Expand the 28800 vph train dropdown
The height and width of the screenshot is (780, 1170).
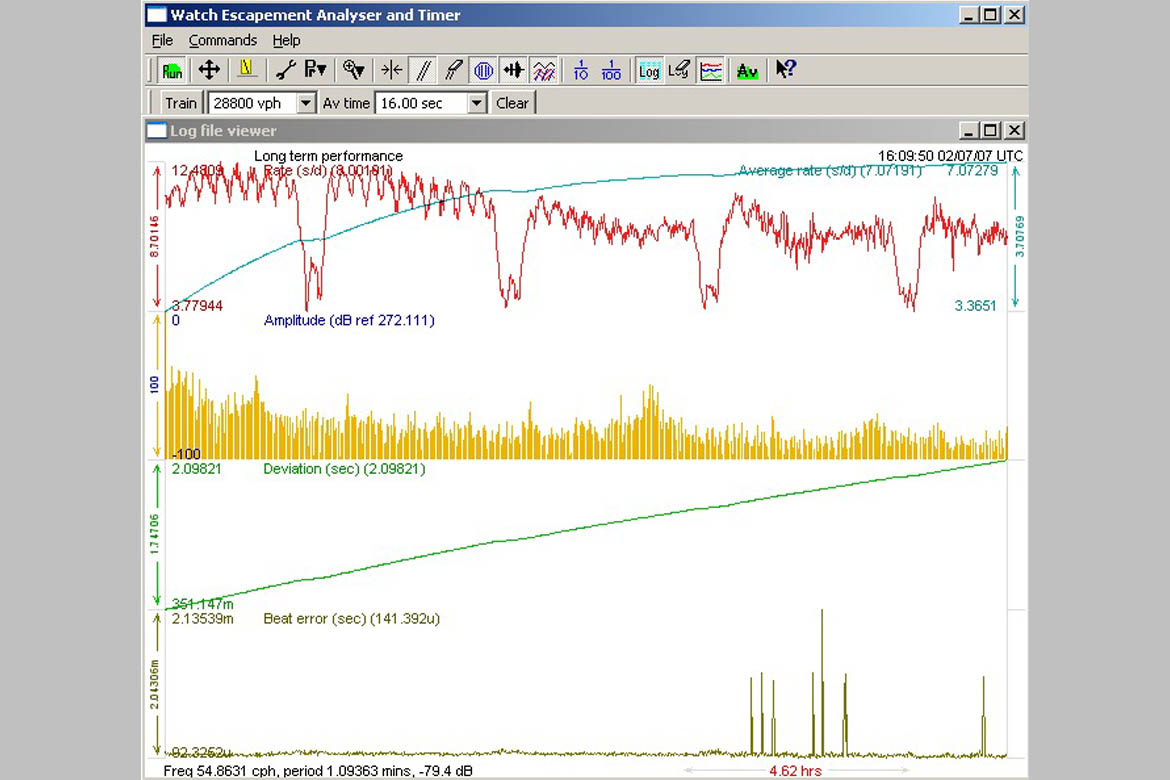point(306,103)
